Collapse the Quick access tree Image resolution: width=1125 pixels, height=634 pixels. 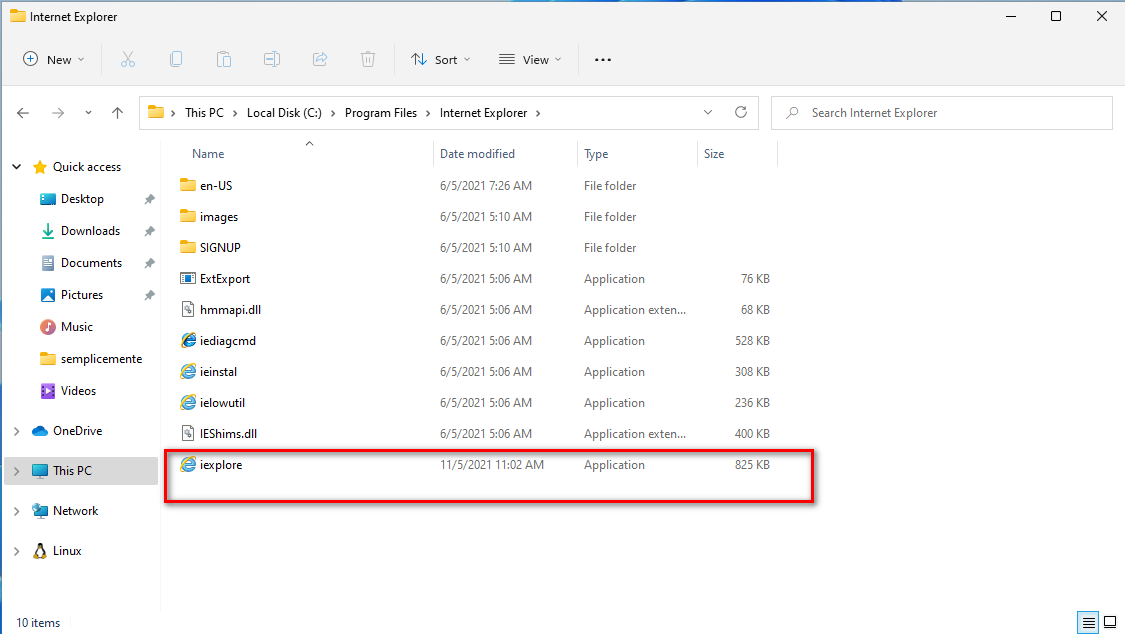tap(17, 166)
